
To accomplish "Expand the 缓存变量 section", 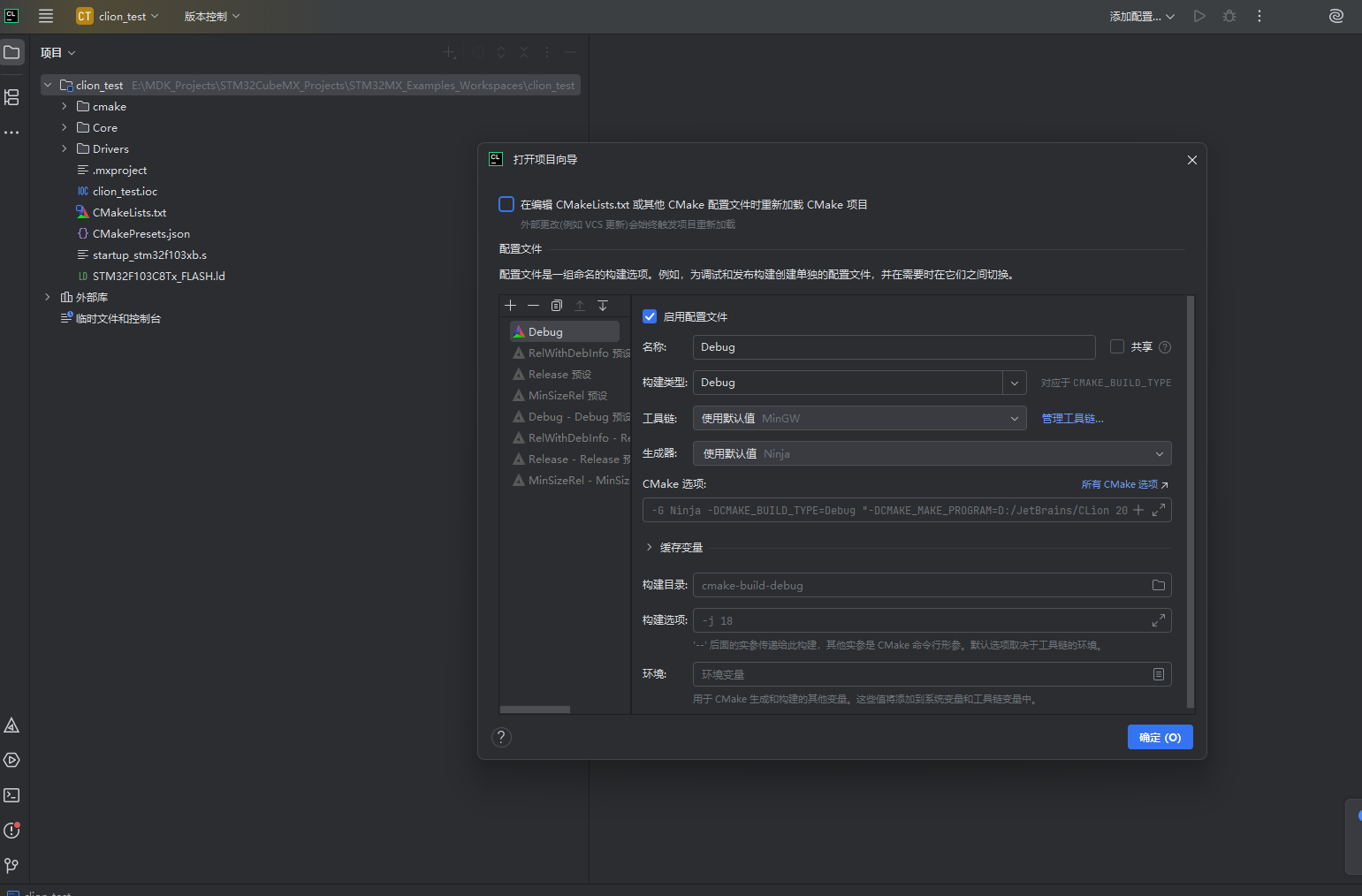I will coord(649,548).
